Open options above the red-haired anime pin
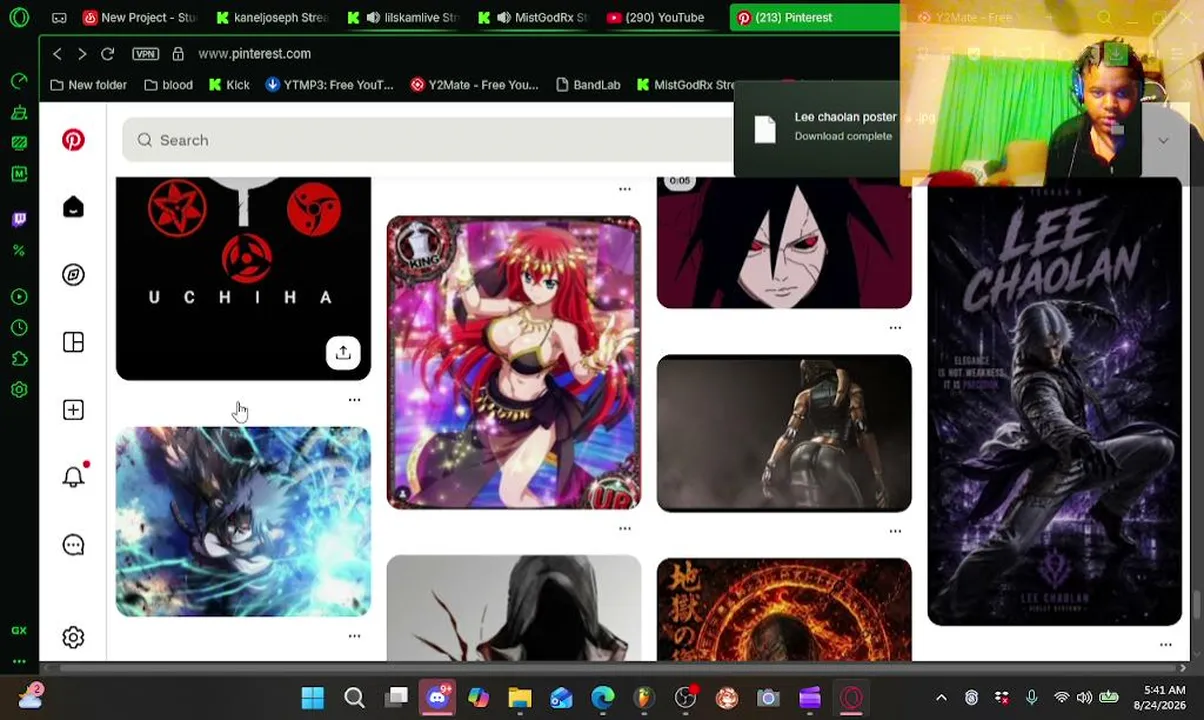 point(625,189)
